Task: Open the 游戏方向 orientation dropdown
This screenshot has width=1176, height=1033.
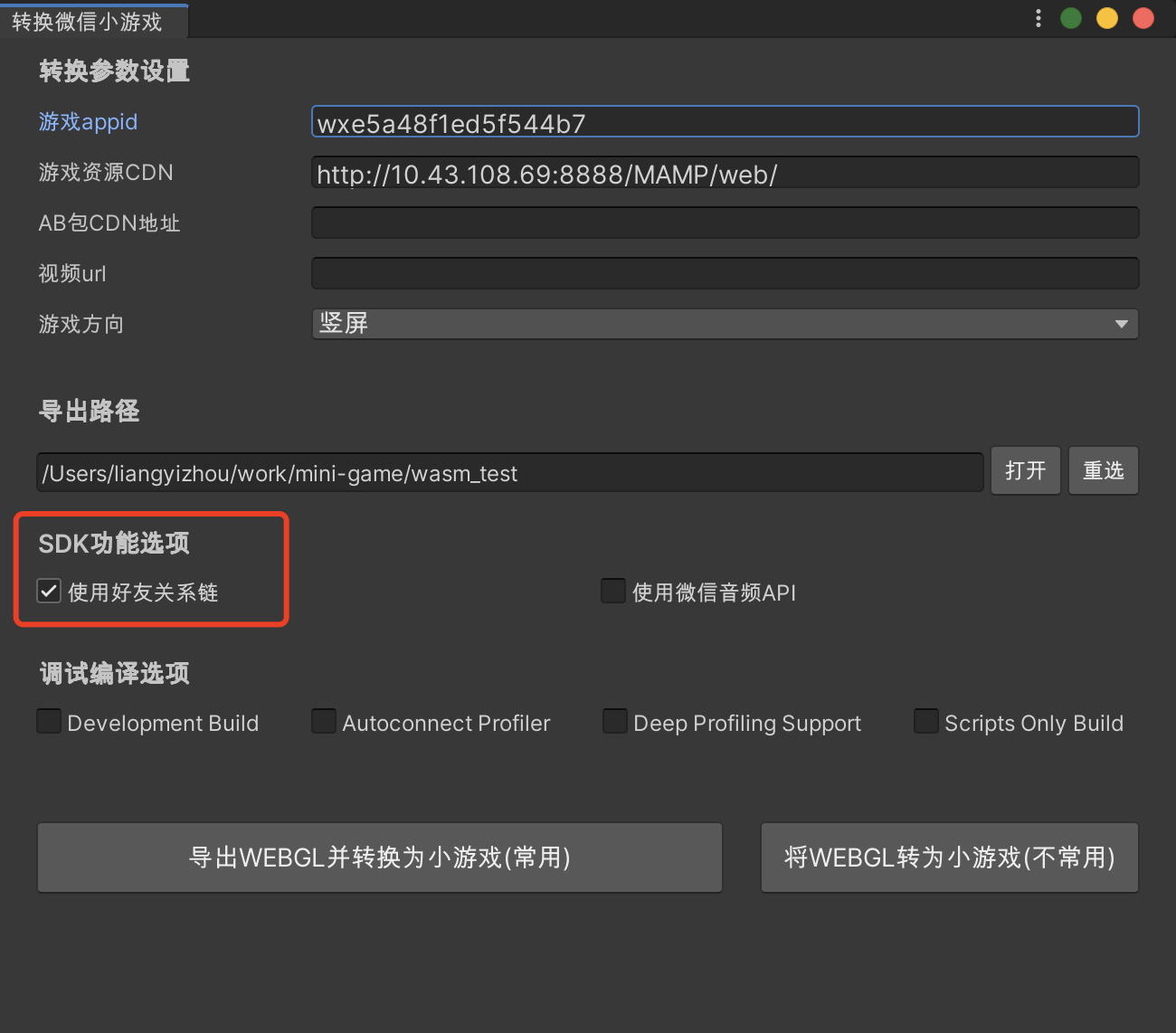Action: [x=725, y=323]
